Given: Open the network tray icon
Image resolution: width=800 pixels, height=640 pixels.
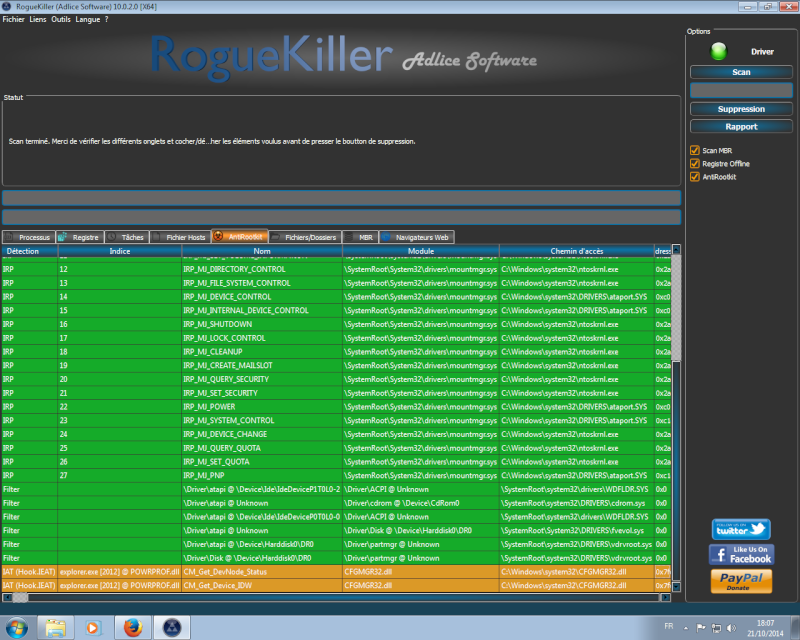Looking at the screenshot, I should 716,627.
